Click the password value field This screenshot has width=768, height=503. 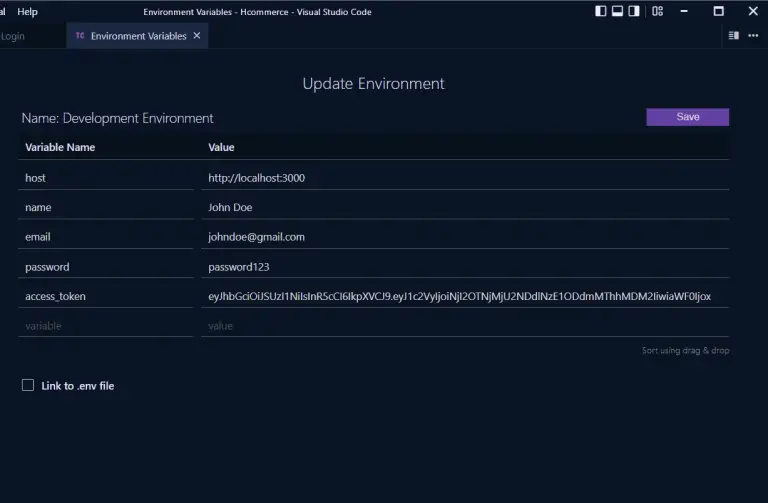[465, 267]
